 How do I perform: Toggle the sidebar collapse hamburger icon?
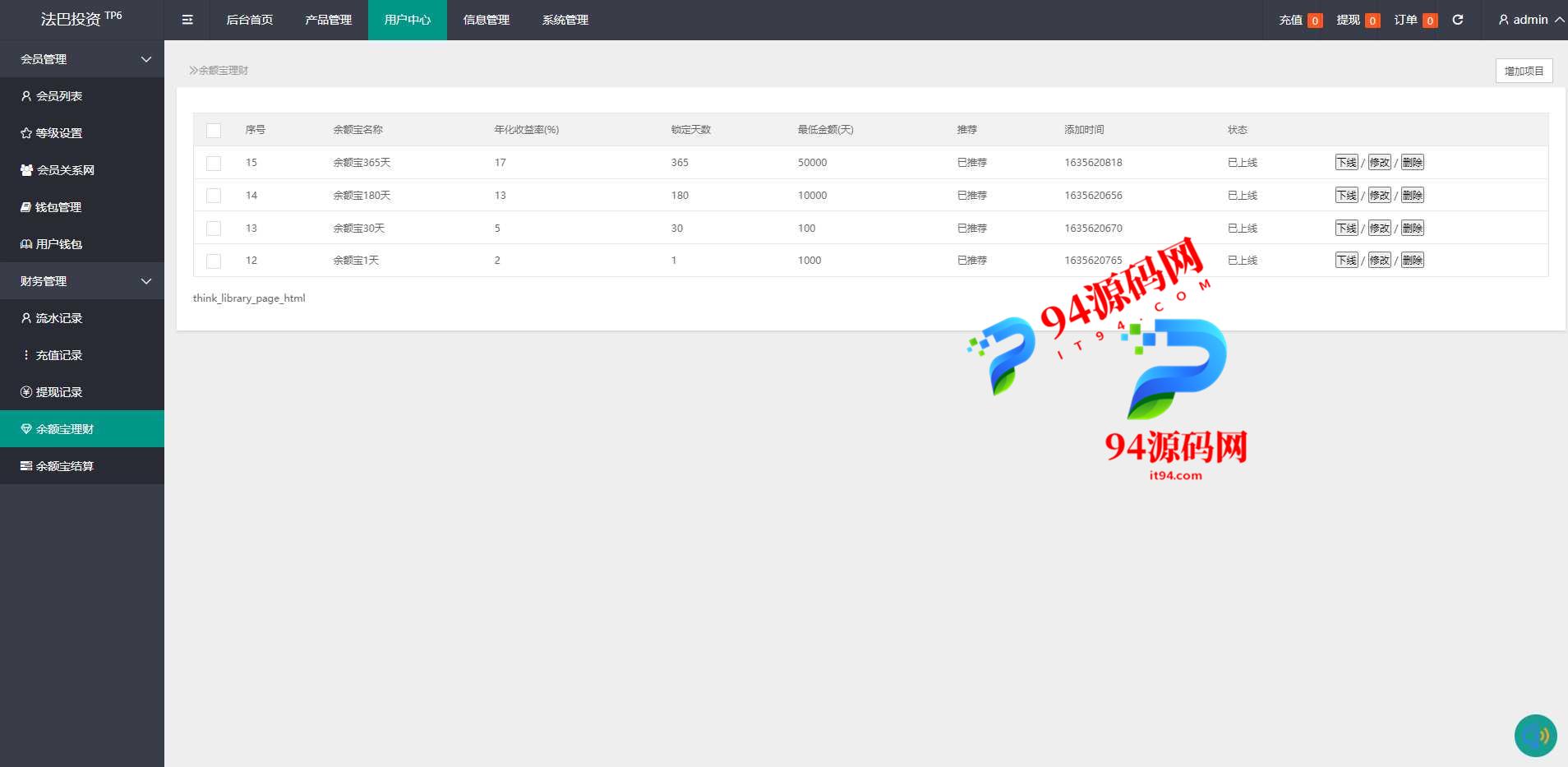pos(187,20)
